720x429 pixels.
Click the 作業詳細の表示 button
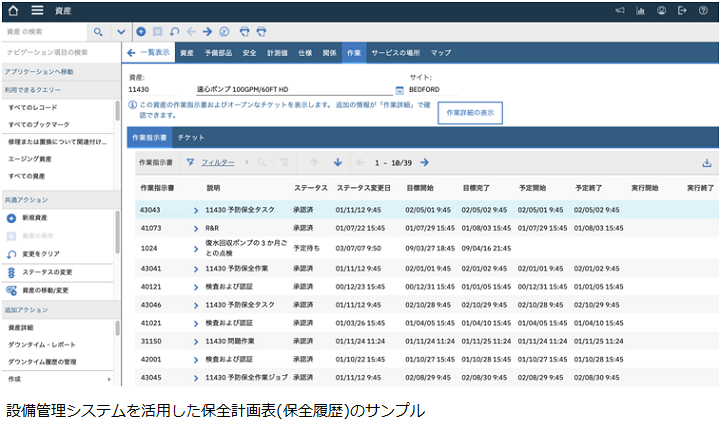click(x=470, y=113)
